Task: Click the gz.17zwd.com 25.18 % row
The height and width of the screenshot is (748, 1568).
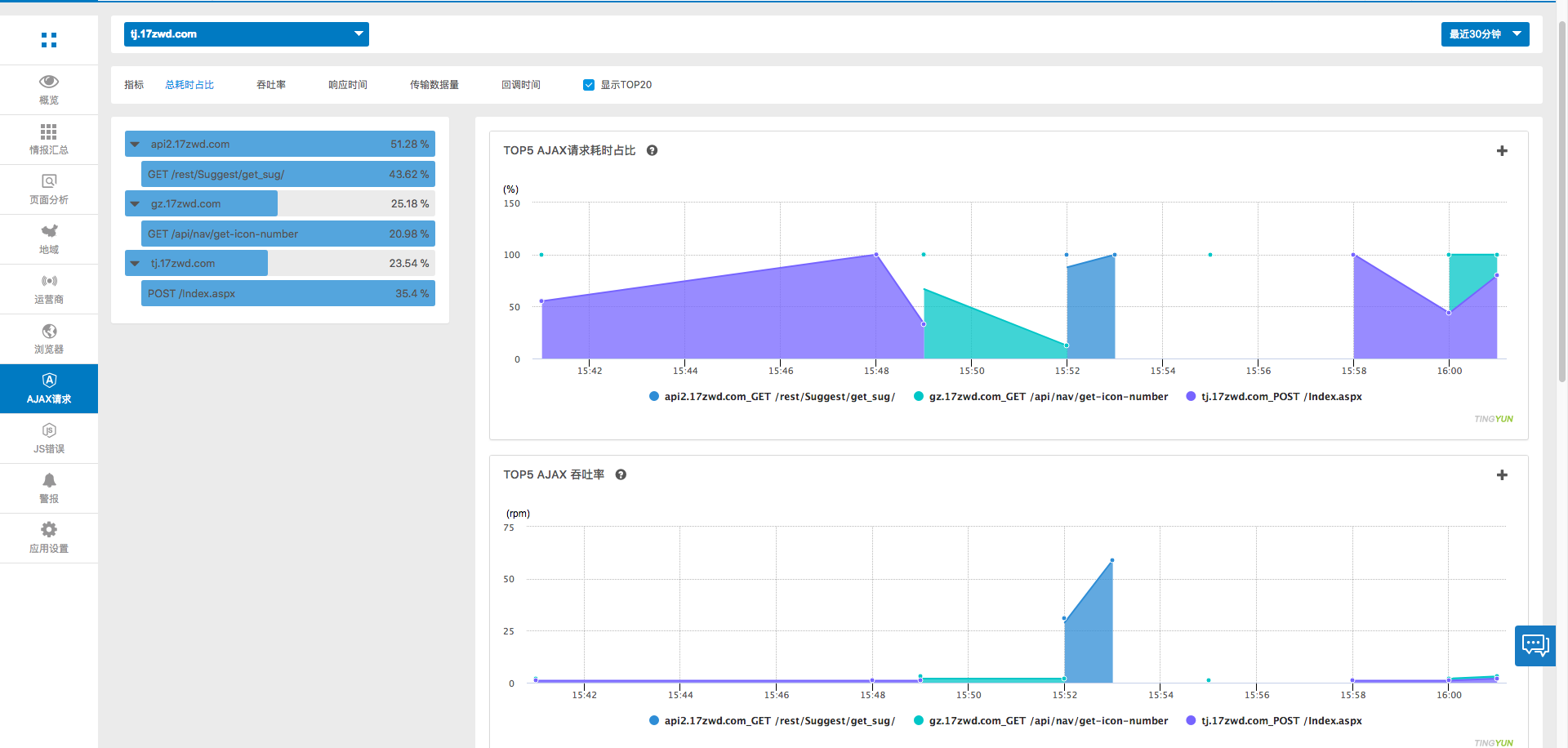Action: point(280,203)
